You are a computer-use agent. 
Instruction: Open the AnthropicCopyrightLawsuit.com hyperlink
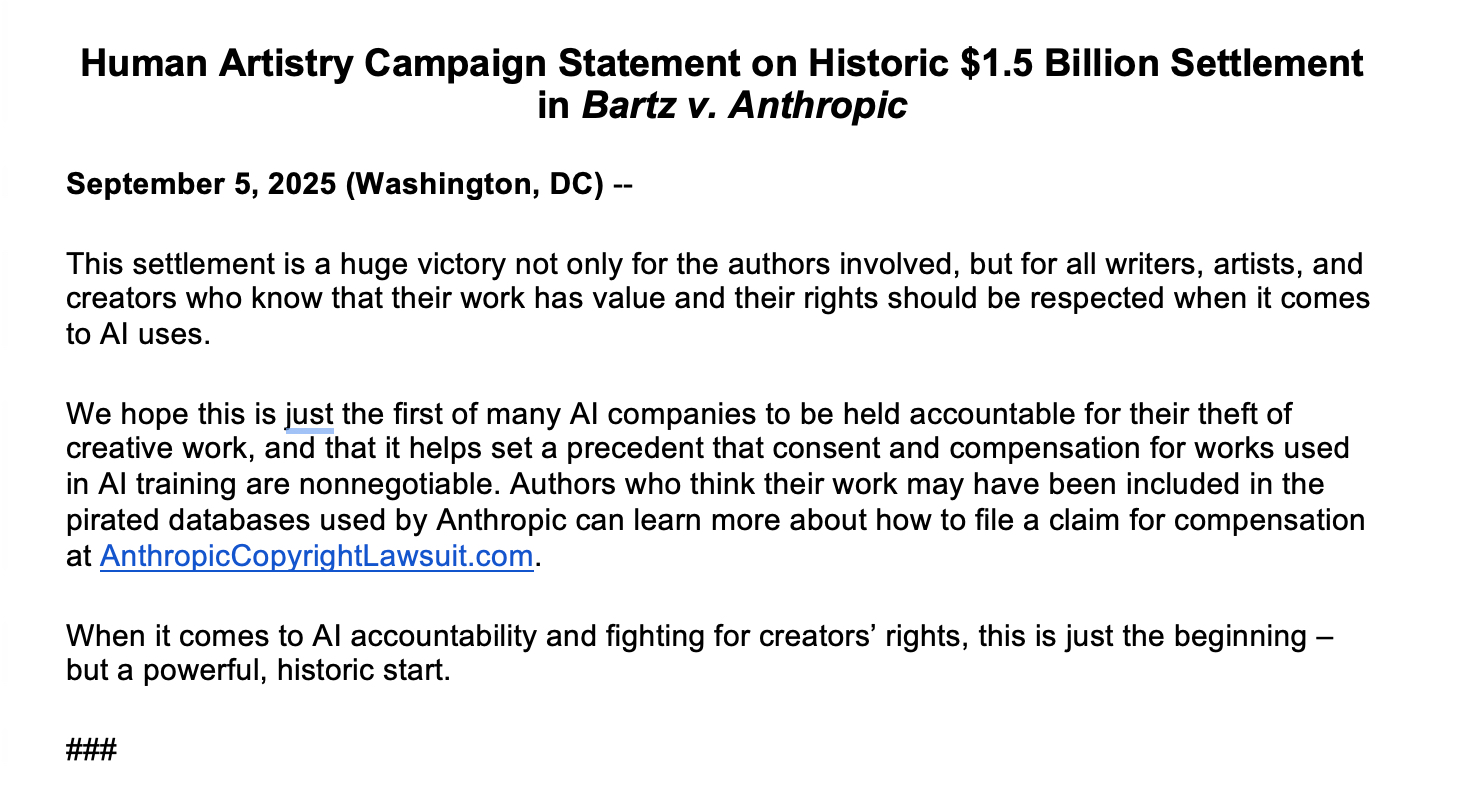pos(316,556)
